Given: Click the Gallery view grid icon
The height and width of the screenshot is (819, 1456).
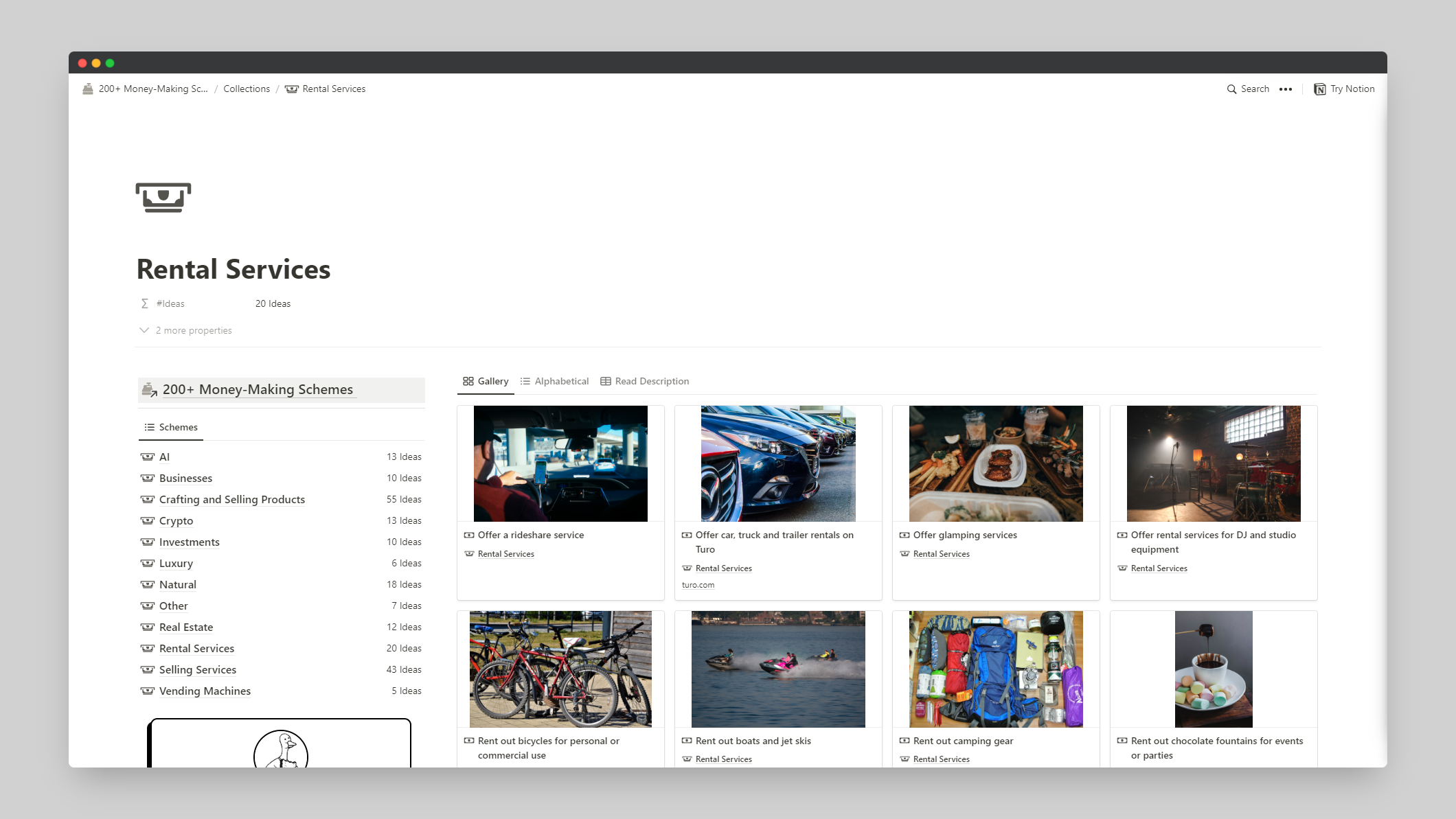Looking at the screenshot, I should click(468, 381).
